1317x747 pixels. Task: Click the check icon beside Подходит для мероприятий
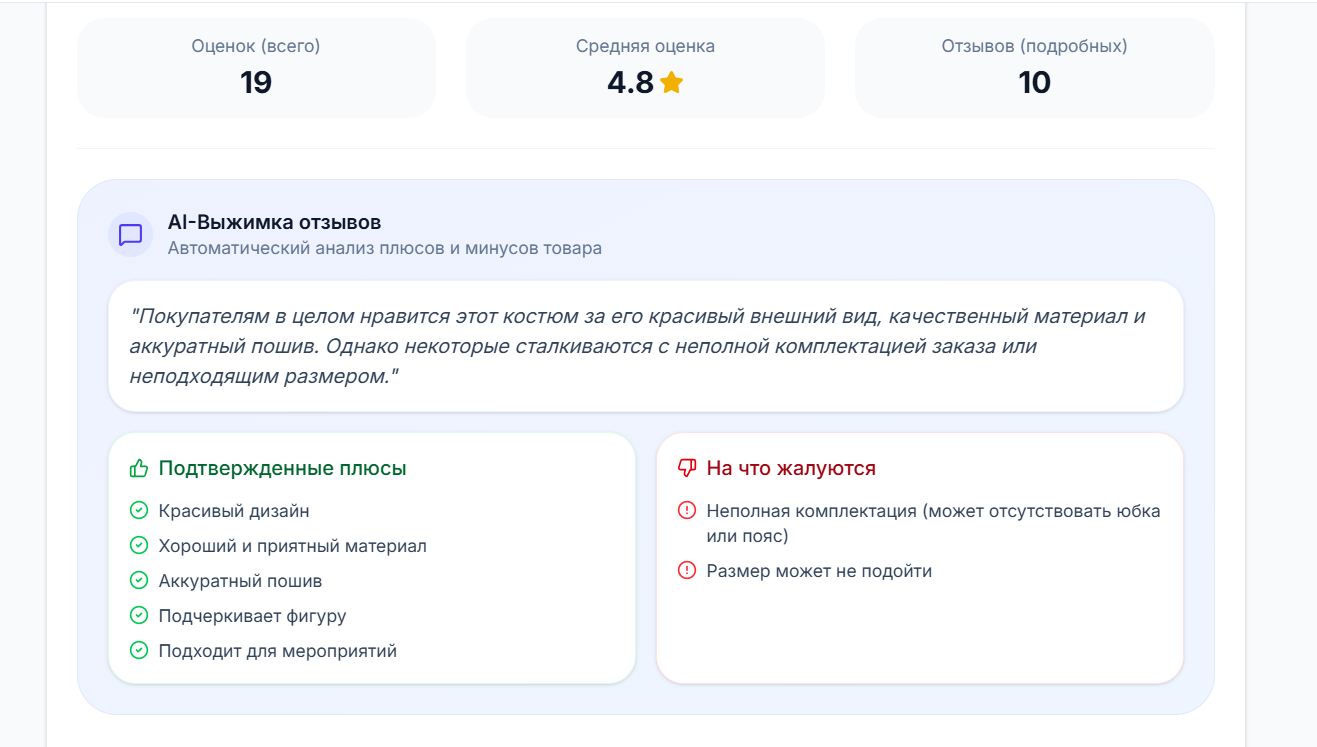[x=139, y=651]
